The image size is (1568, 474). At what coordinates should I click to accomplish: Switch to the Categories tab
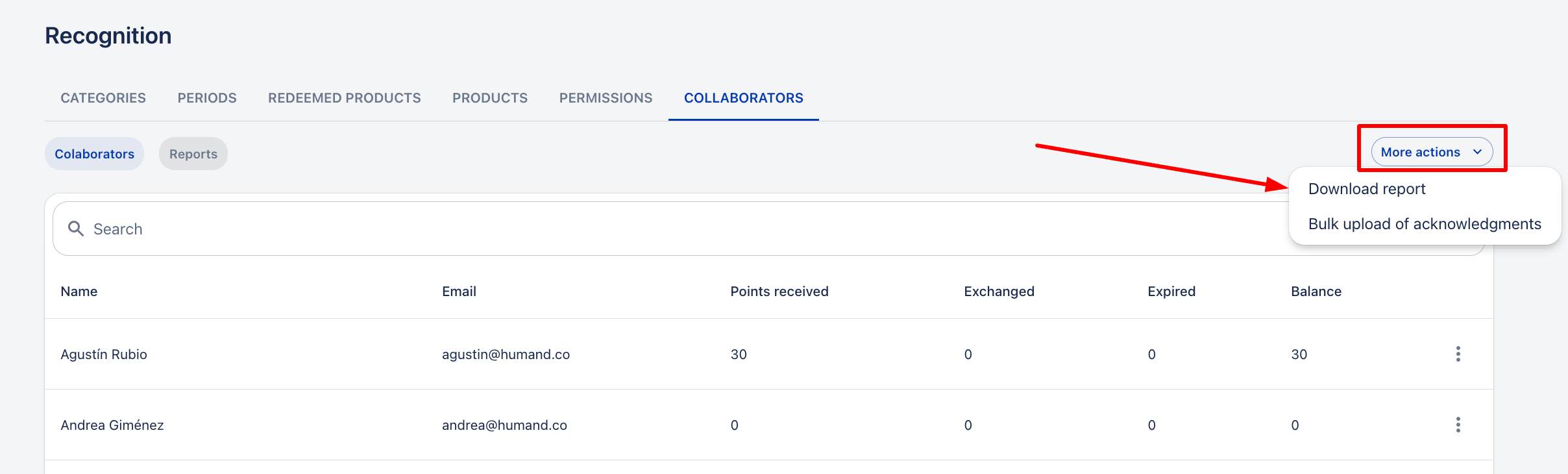[x=103, y=98]
